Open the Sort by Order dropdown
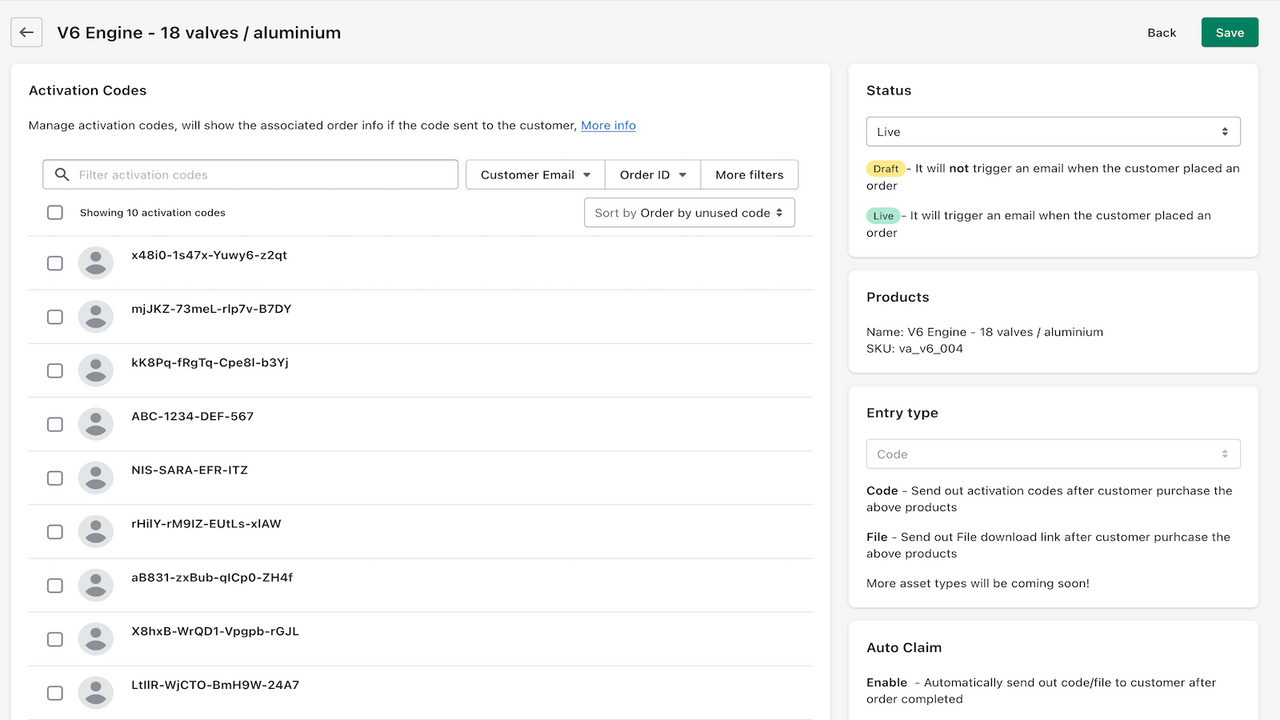Image resolution: width=1280 pixels, height=720 pixels. click(689, 212)
